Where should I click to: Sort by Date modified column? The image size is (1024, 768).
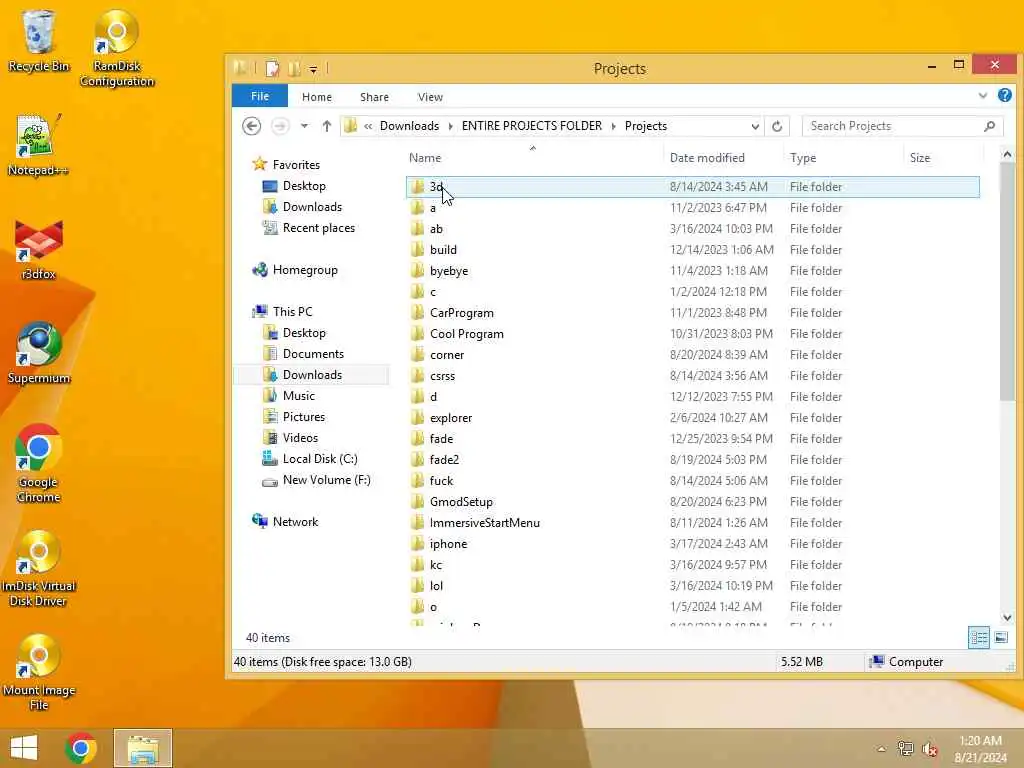[723, 157]
